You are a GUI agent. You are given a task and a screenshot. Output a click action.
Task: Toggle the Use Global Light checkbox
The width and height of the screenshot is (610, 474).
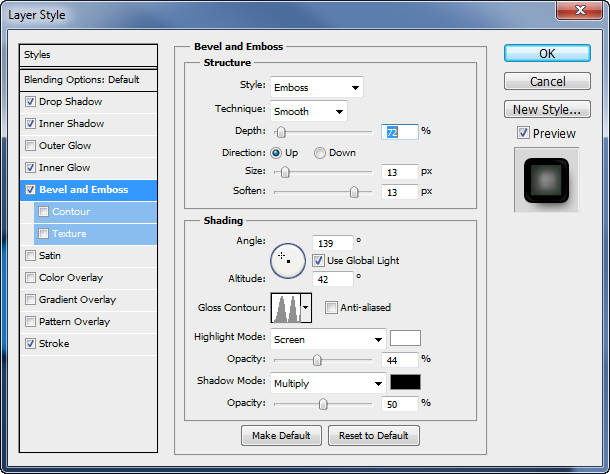pos(318,260)
